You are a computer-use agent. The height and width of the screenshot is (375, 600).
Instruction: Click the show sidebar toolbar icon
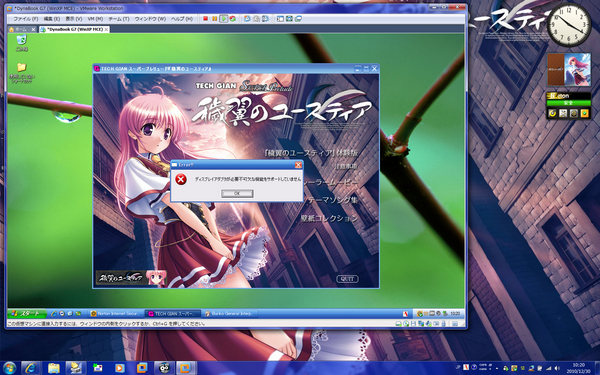[280, 19]
